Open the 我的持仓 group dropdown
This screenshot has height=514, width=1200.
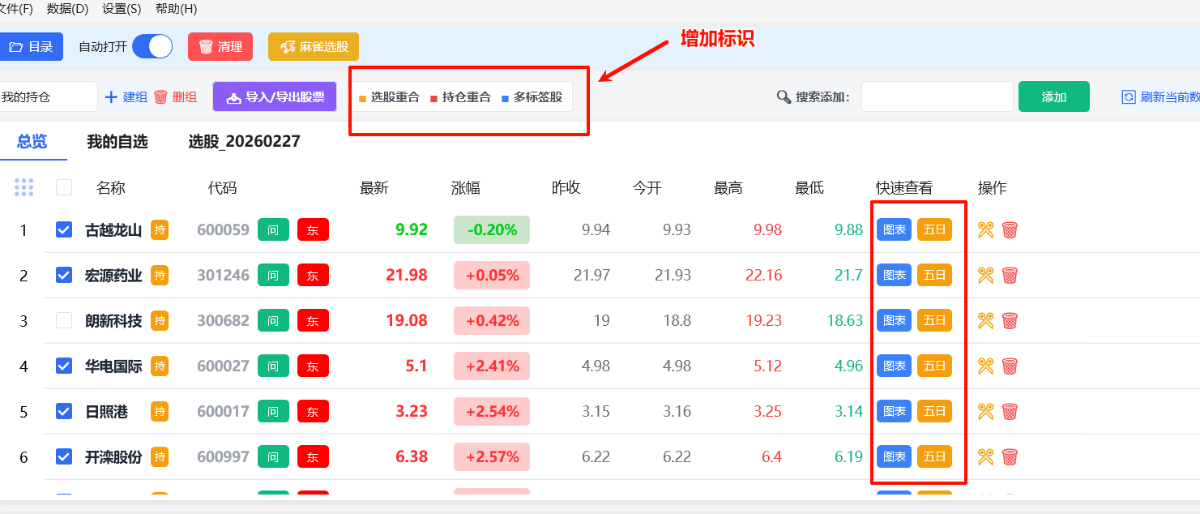click(x=46, y=97)
